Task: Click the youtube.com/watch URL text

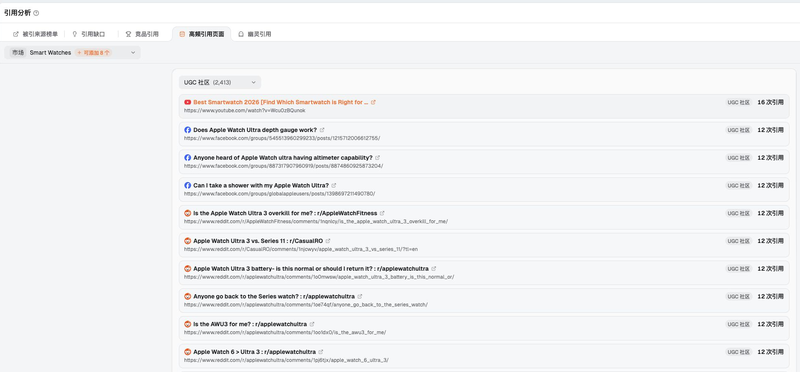Action: point(245,110)
